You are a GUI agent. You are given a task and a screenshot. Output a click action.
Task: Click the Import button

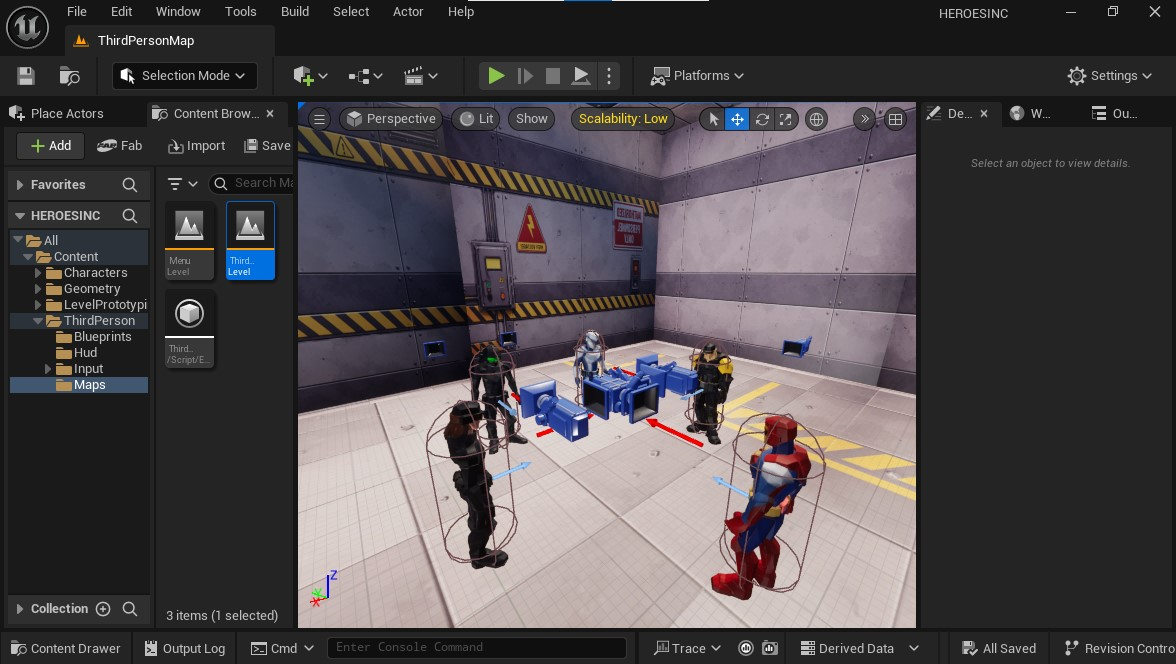pos(197,146)
